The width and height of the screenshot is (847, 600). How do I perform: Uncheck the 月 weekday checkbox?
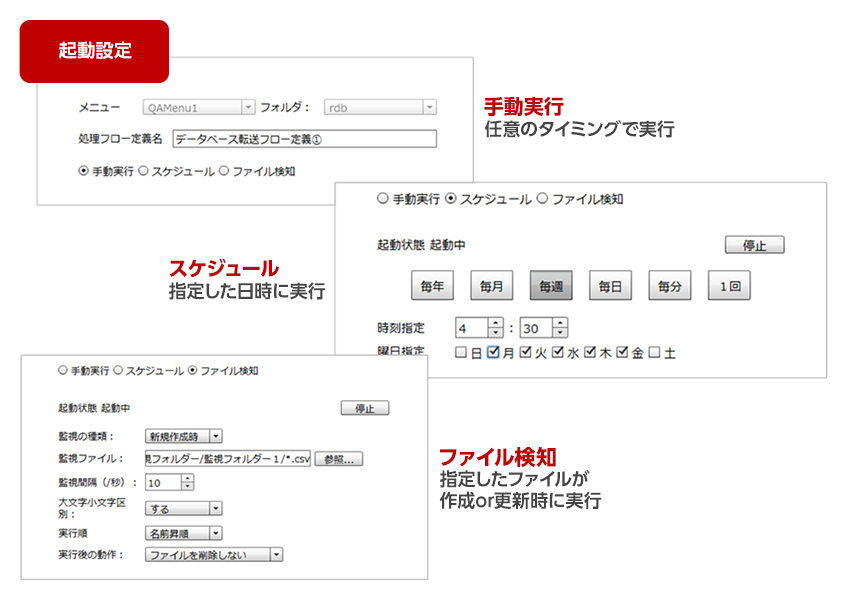point(493,353)
